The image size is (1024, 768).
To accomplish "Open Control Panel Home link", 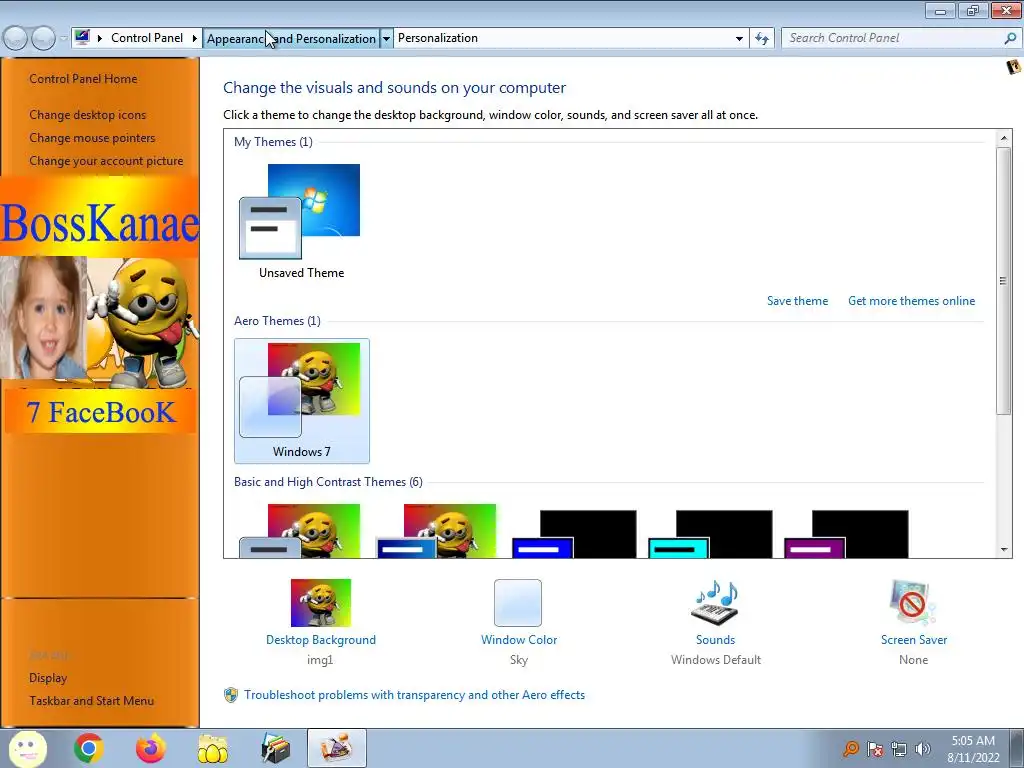I will (83, 78).
